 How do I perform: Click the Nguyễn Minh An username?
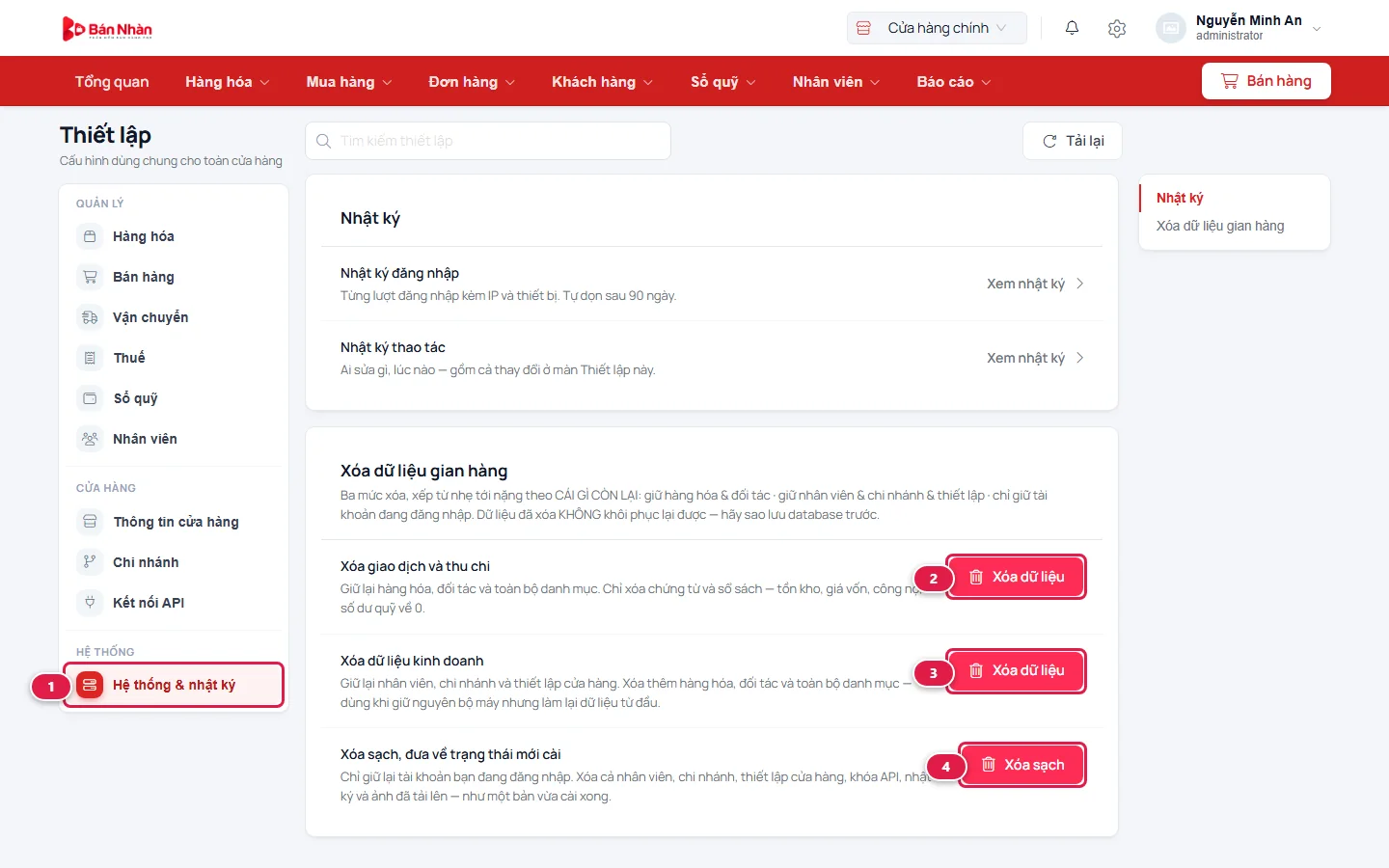1249,20
